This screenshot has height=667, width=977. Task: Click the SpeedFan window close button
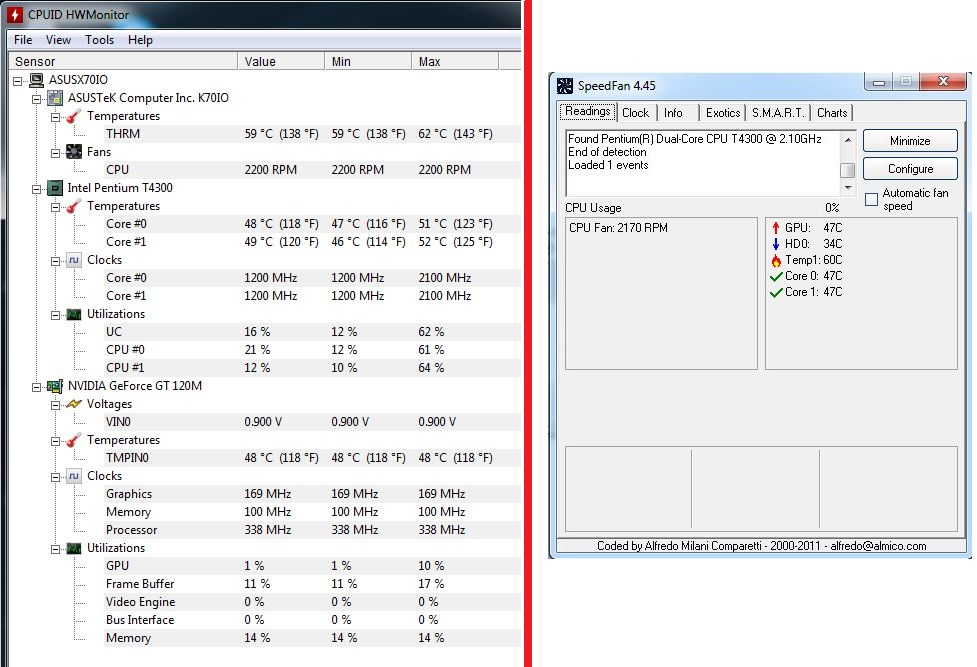(943, 82)
